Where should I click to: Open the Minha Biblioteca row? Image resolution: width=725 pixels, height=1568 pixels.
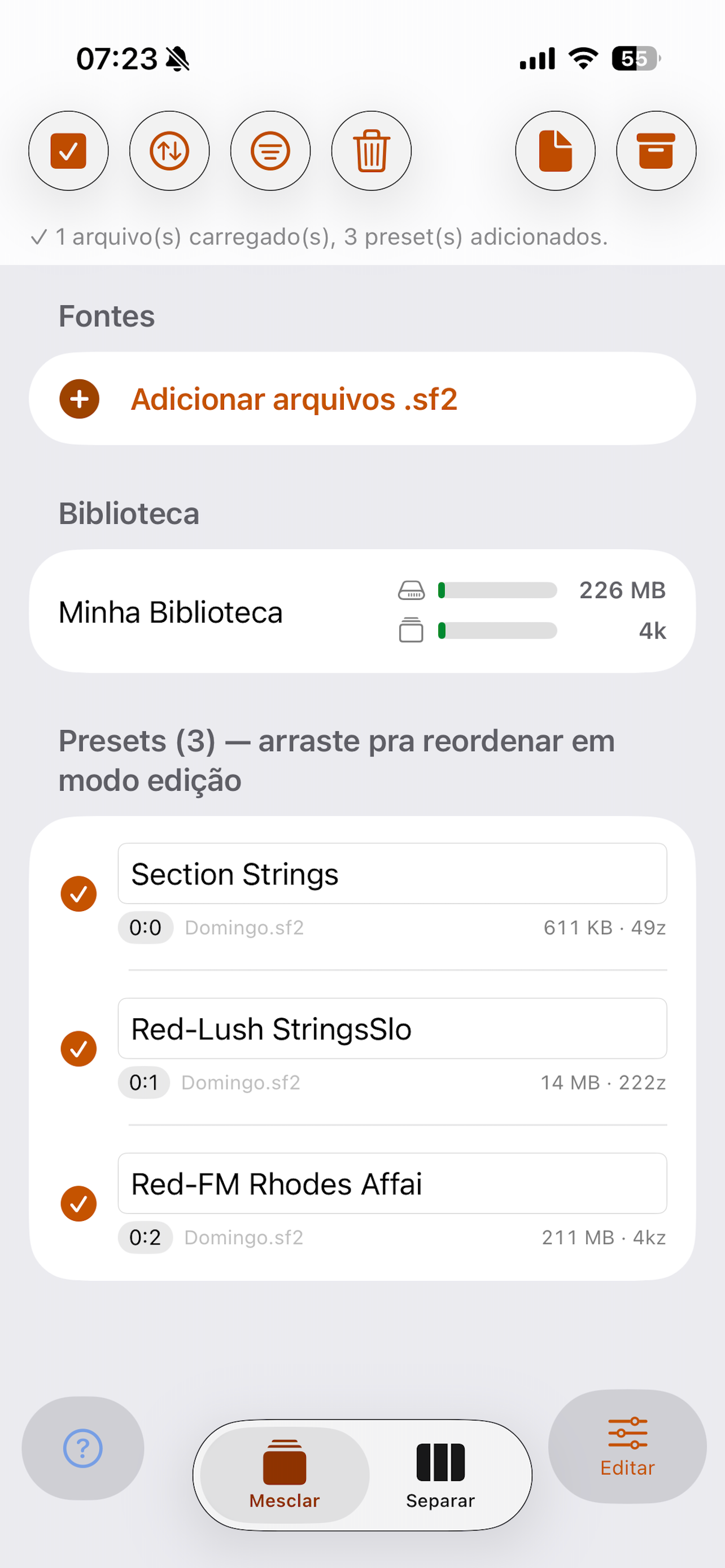coord(362,611)
